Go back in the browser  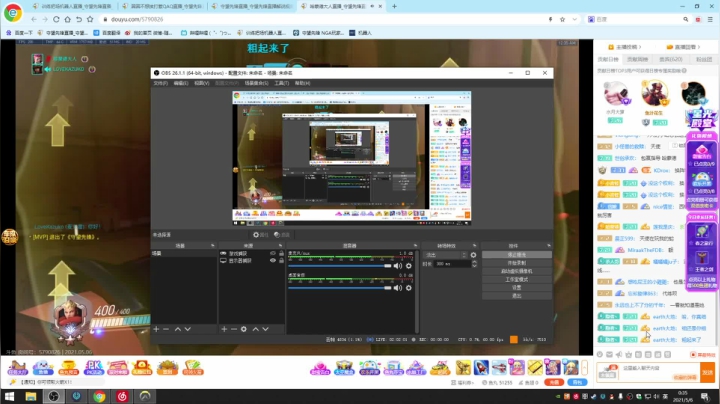click(34, 19)
